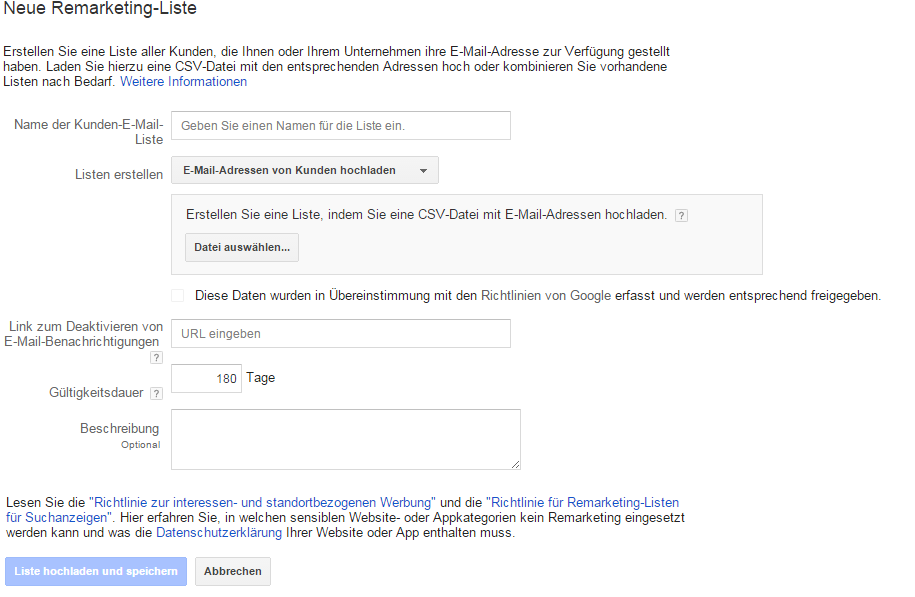Open Richtlinie zur interessen- und standortbezogenen Werbung

[262, 502]
